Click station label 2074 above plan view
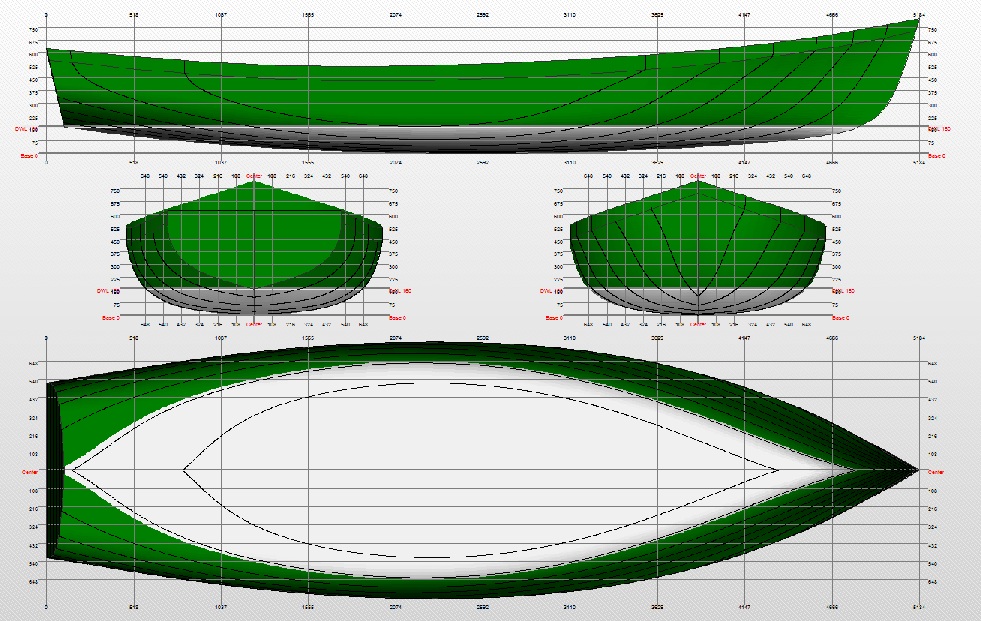This screenshot has width=981, height=621. [395, 338]
